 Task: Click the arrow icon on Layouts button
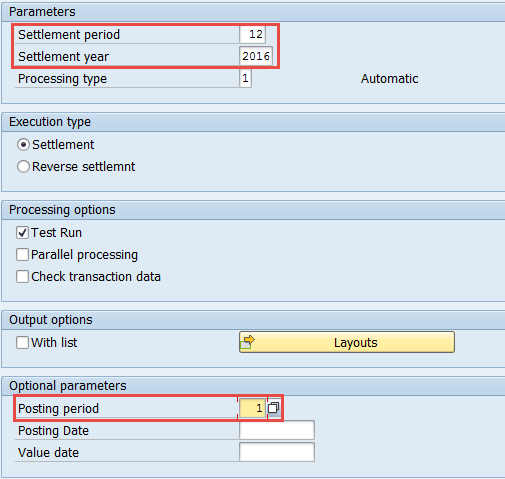[248, 342]
